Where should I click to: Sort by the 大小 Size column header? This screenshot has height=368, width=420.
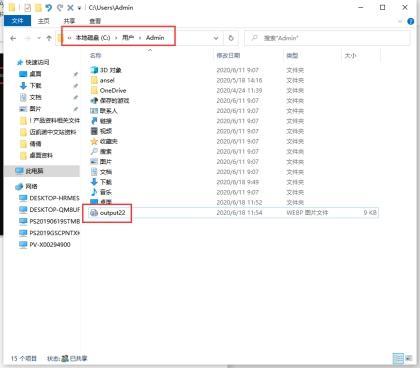350,56
